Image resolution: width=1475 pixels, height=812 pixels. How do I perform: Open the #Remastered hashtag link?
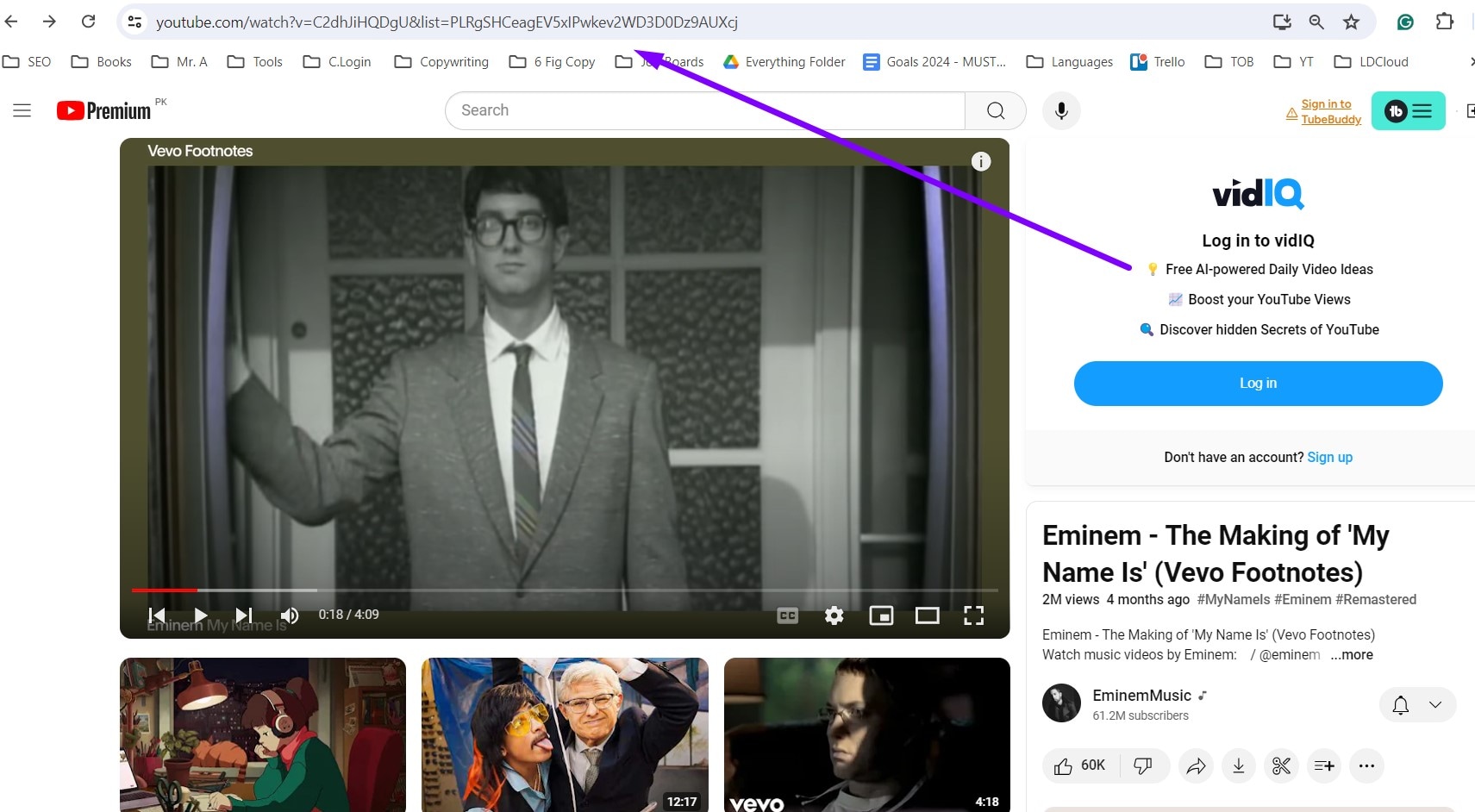tap(1376, 600)
